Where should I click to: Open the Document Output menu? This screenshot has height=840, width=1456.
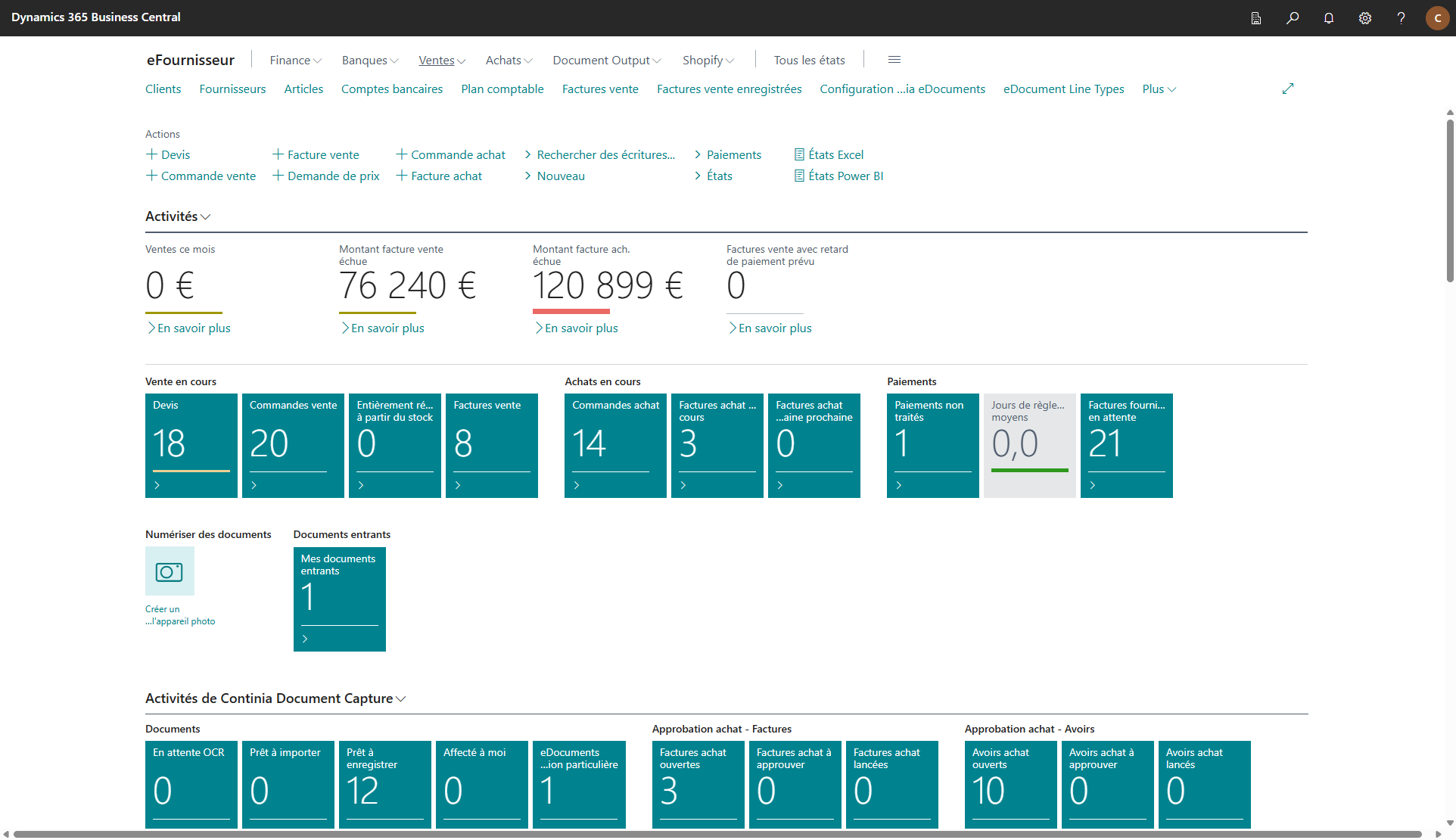pyautogui.click(x=607, y=60)
